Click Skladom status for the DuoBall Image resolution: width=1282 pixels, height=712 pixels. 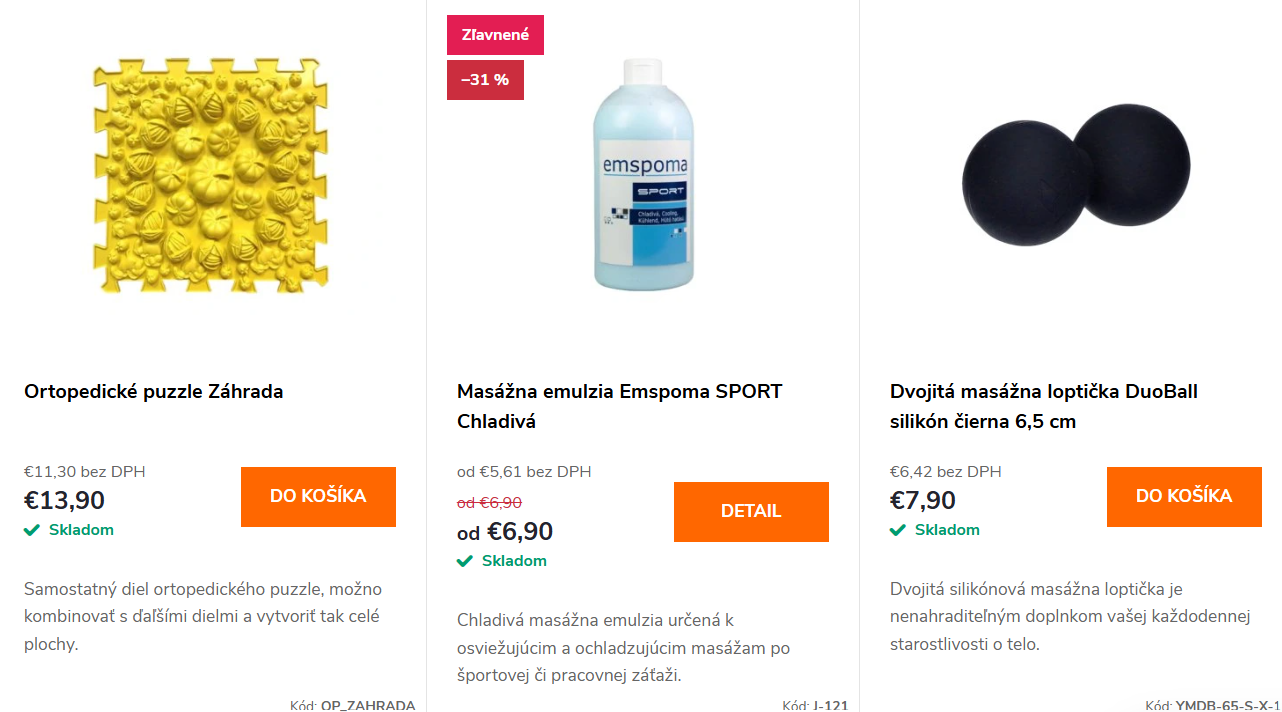pos(947,530)
